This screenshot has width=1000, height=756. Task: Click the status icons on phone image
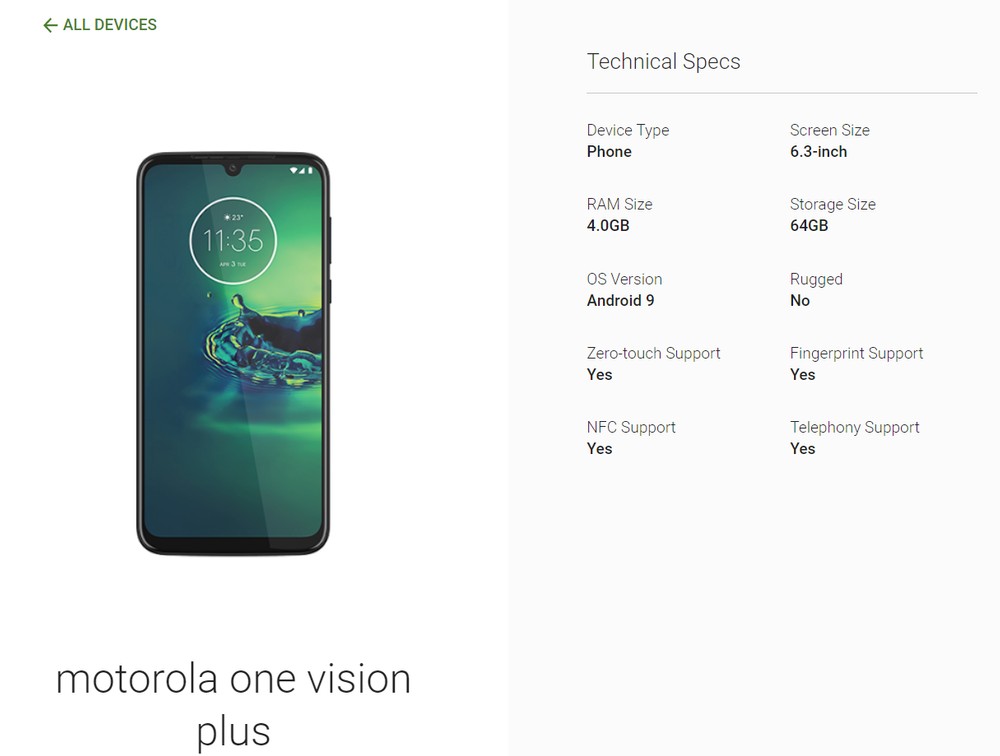(301, 170)
